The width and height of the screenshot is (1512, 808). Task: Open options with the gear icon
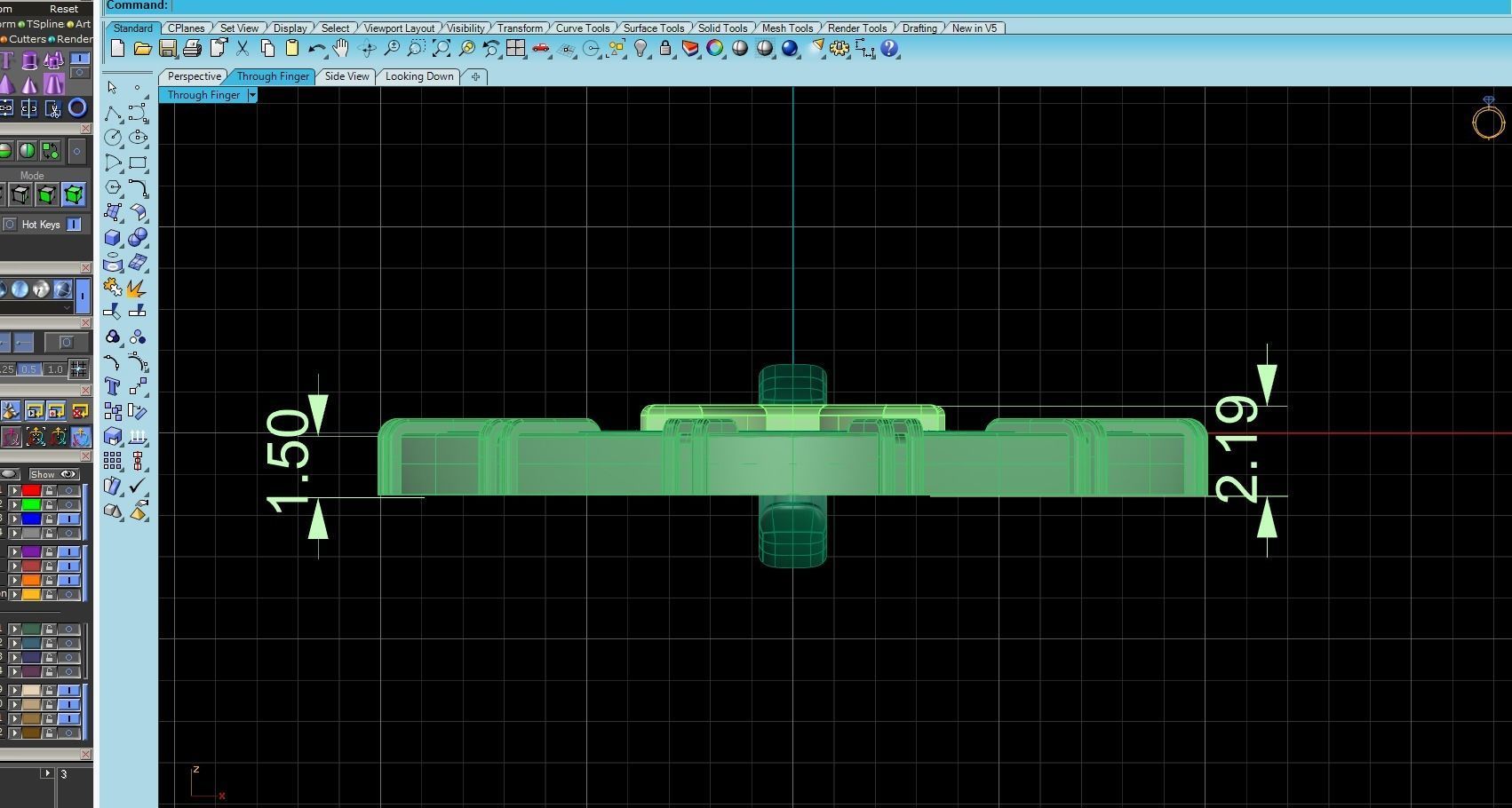coord(840,49)
